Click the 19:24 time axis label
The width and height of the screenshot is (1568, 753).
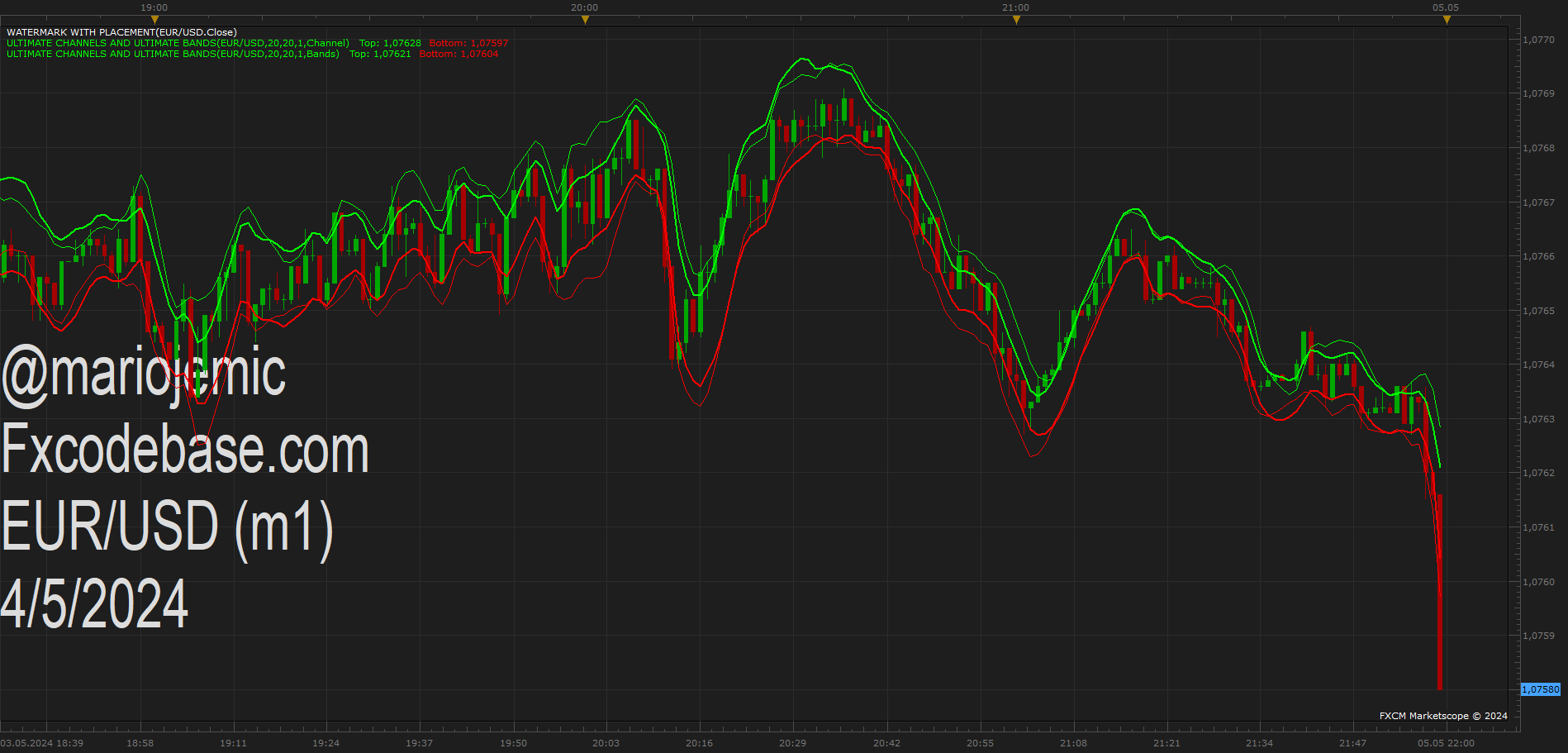click(325, 743)
